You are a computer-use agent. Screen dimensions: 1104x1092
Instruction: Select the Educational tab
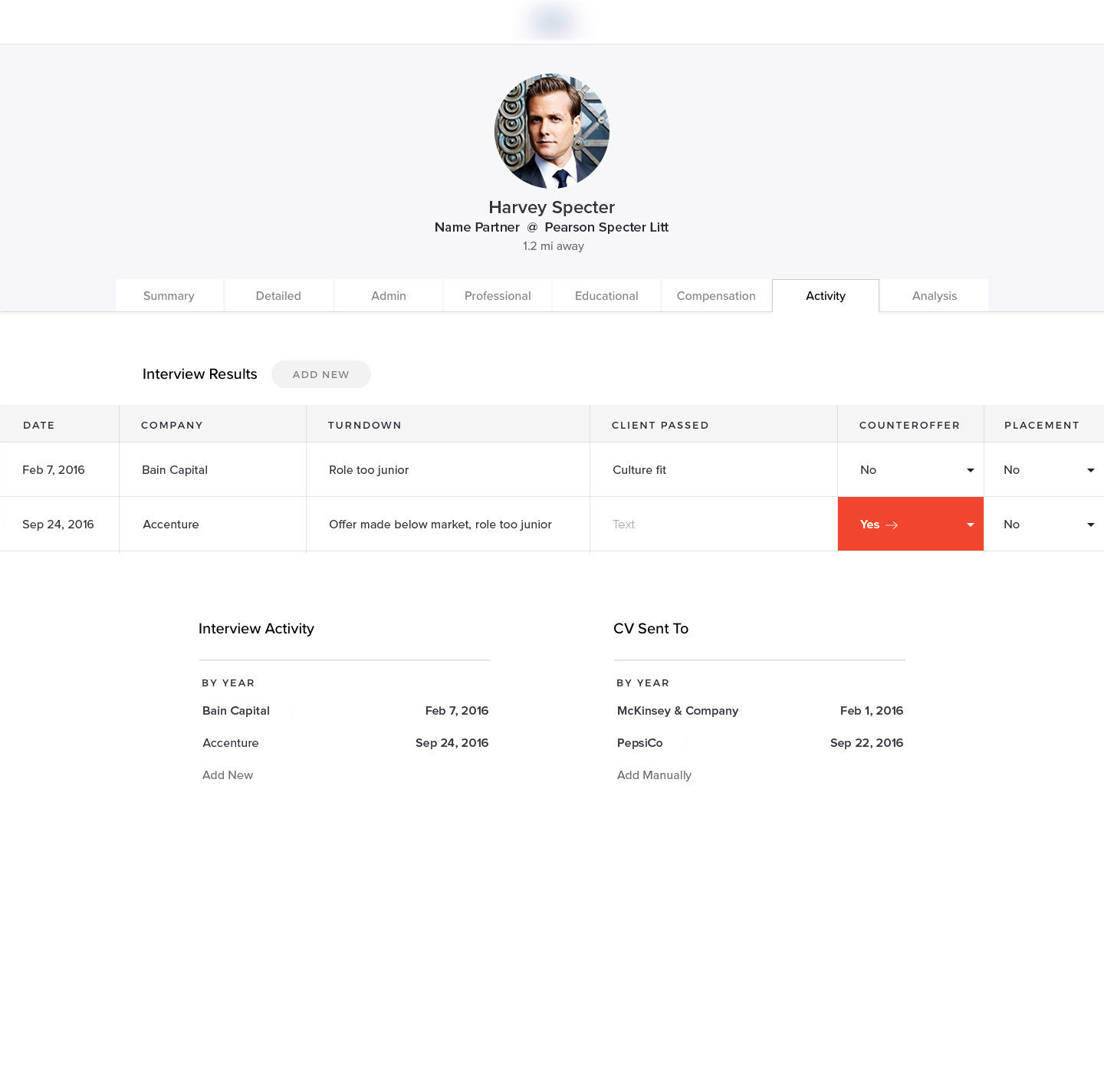coord(606,296)
